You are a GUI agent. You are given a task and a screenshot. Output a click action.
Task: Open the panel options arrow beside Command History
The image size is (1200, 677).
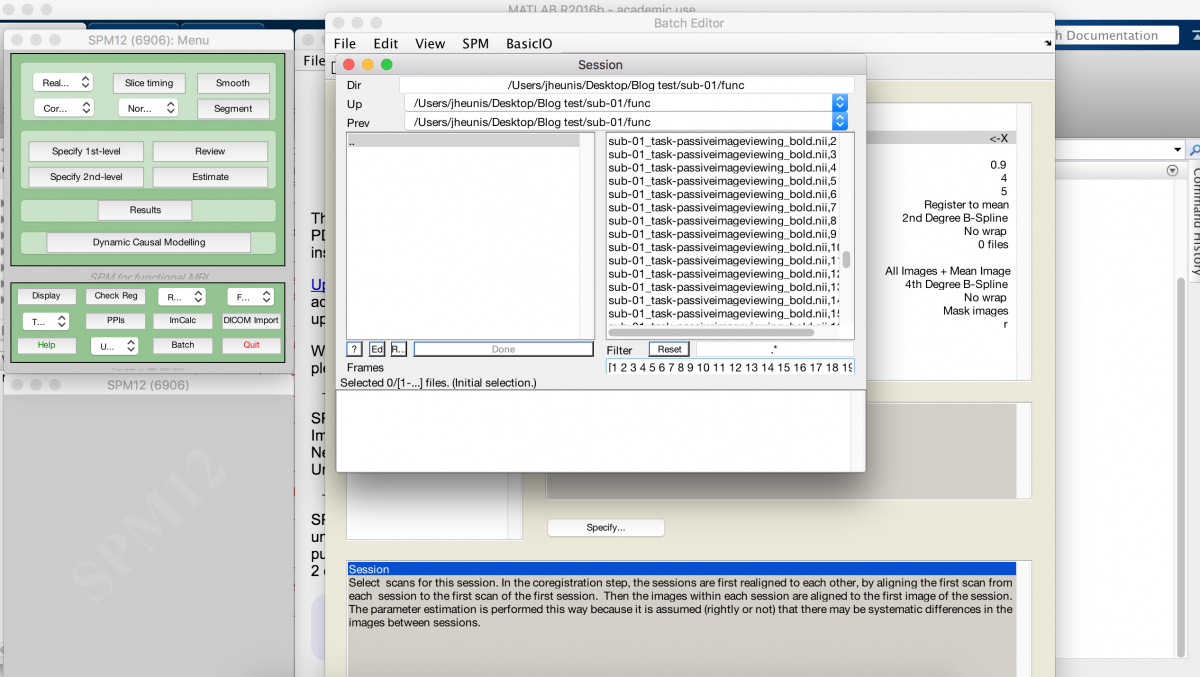tap(1172, 171)
